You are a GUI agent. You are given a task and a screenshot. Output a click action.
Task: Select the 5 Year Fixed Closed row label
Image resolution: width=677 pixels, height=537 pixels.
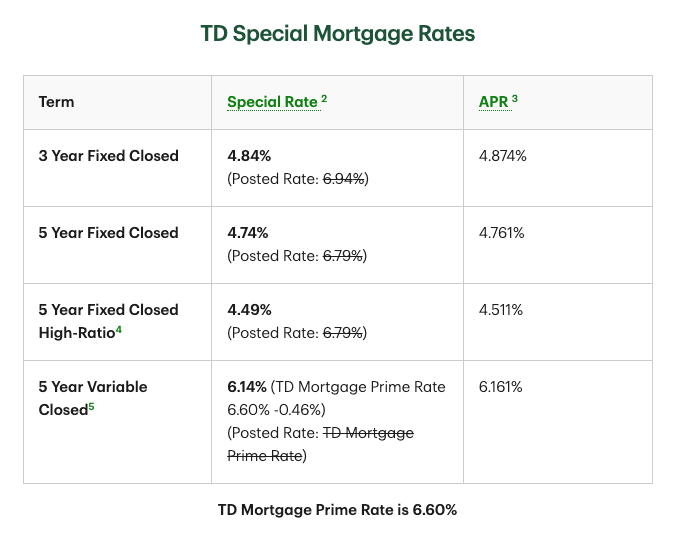tap(108, 233)
